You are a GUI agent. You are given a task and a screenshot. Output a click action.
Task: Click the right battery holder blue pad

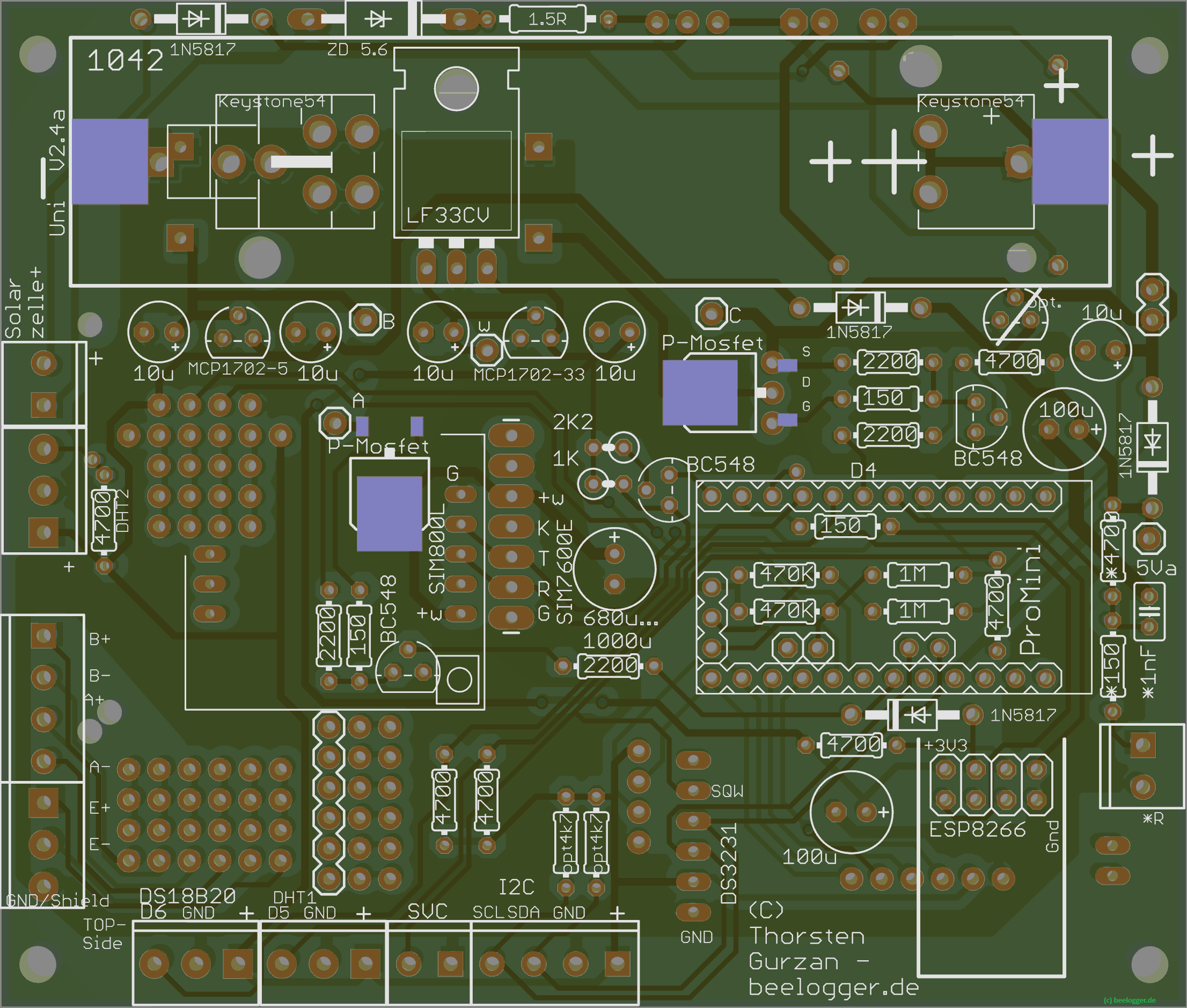tap(1070, 162)
